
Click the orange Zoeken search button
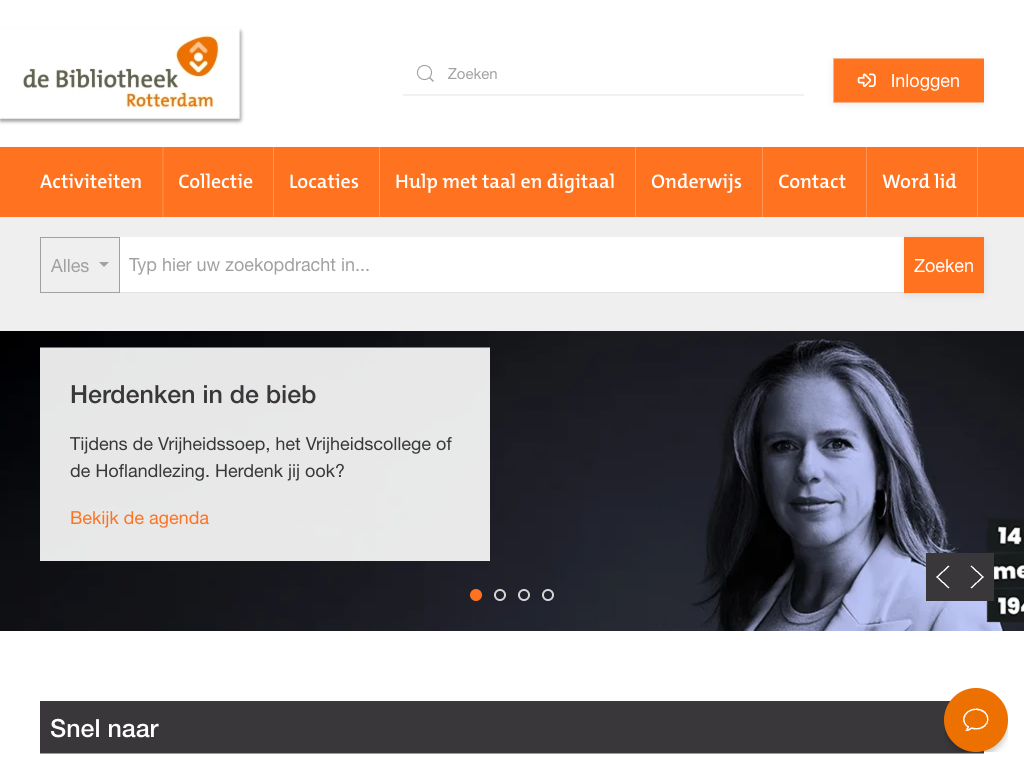(944, 265)
